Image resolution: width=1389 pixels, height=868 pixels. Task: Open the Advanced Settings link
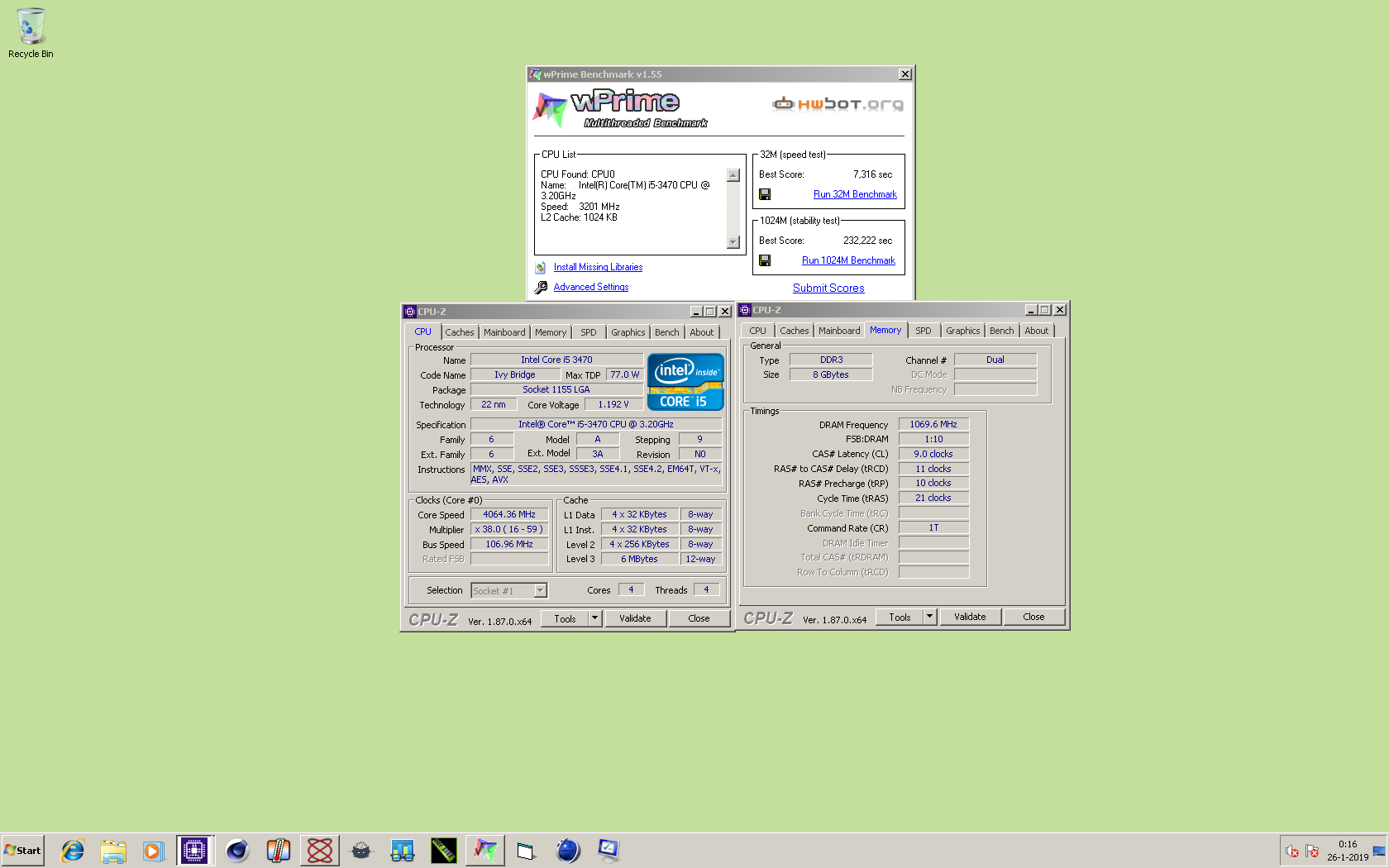click(591, 287)
